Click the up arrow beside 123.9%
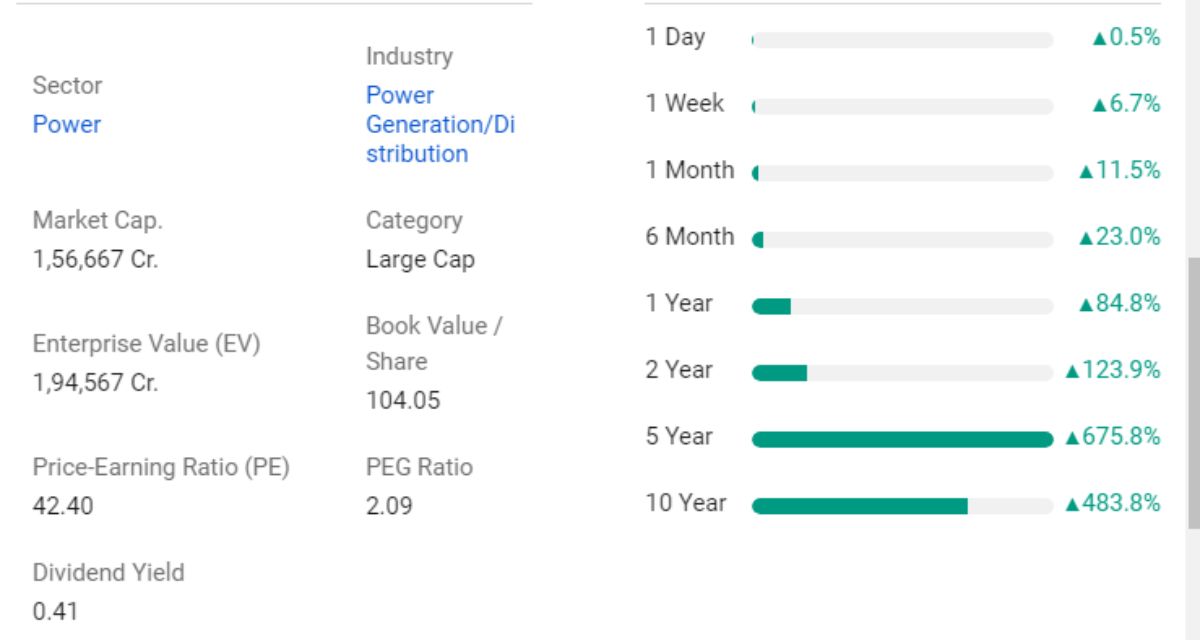 tap(1072, 372)
